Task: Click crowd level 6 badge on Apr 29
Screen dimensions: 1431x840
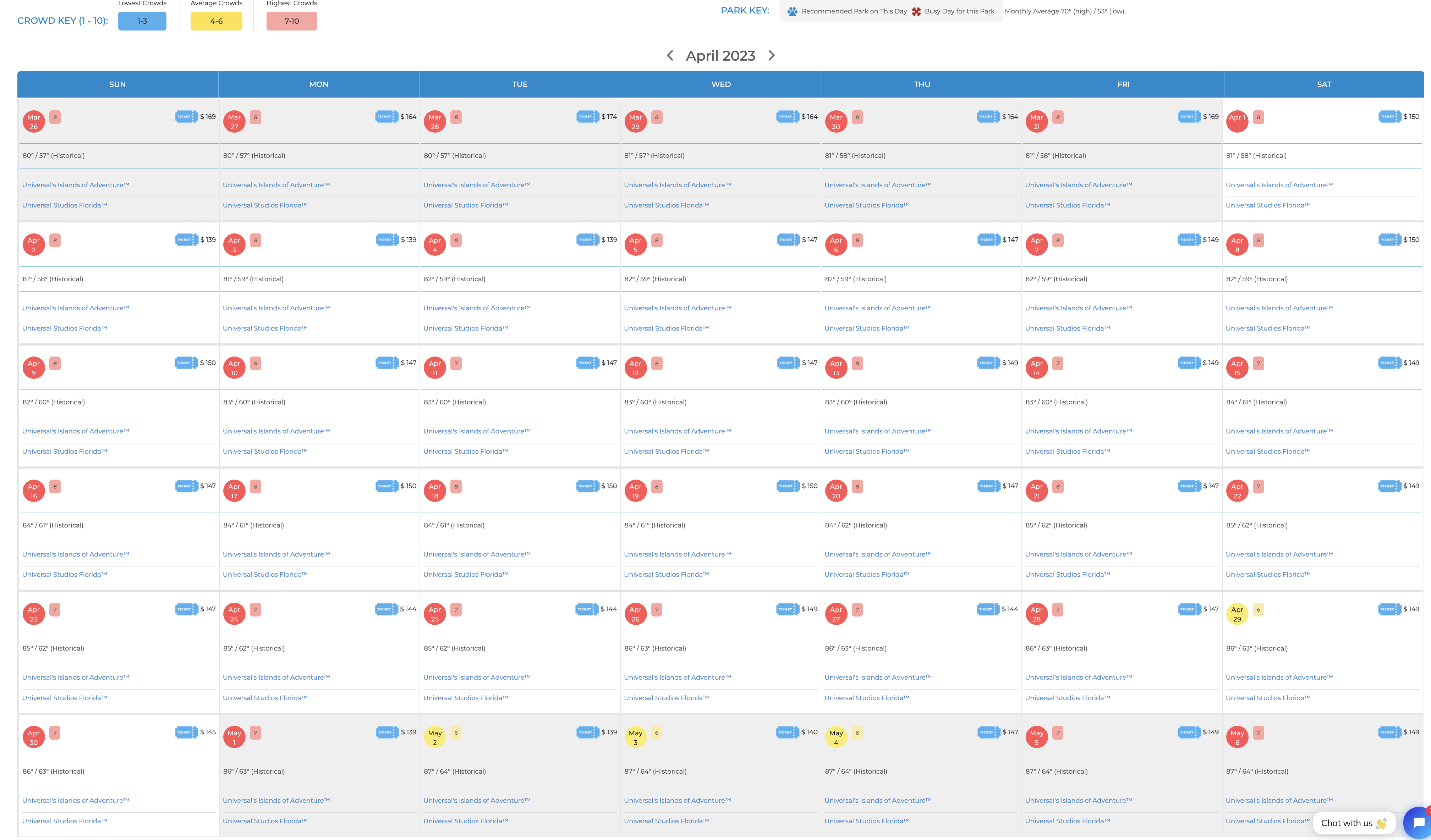Action: coord(1259,610)
